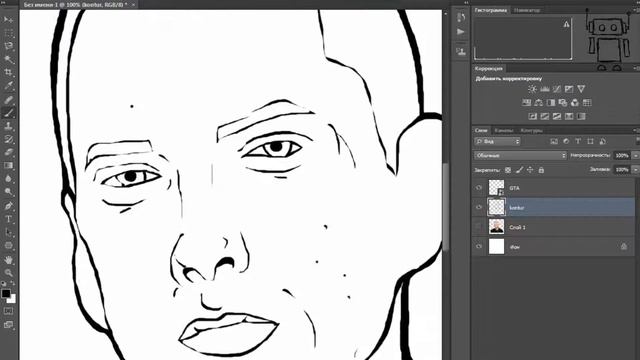The width and height of the screenshot is (640, 360).
Task: Select the Lasso tool
Action: click(8, 46)
